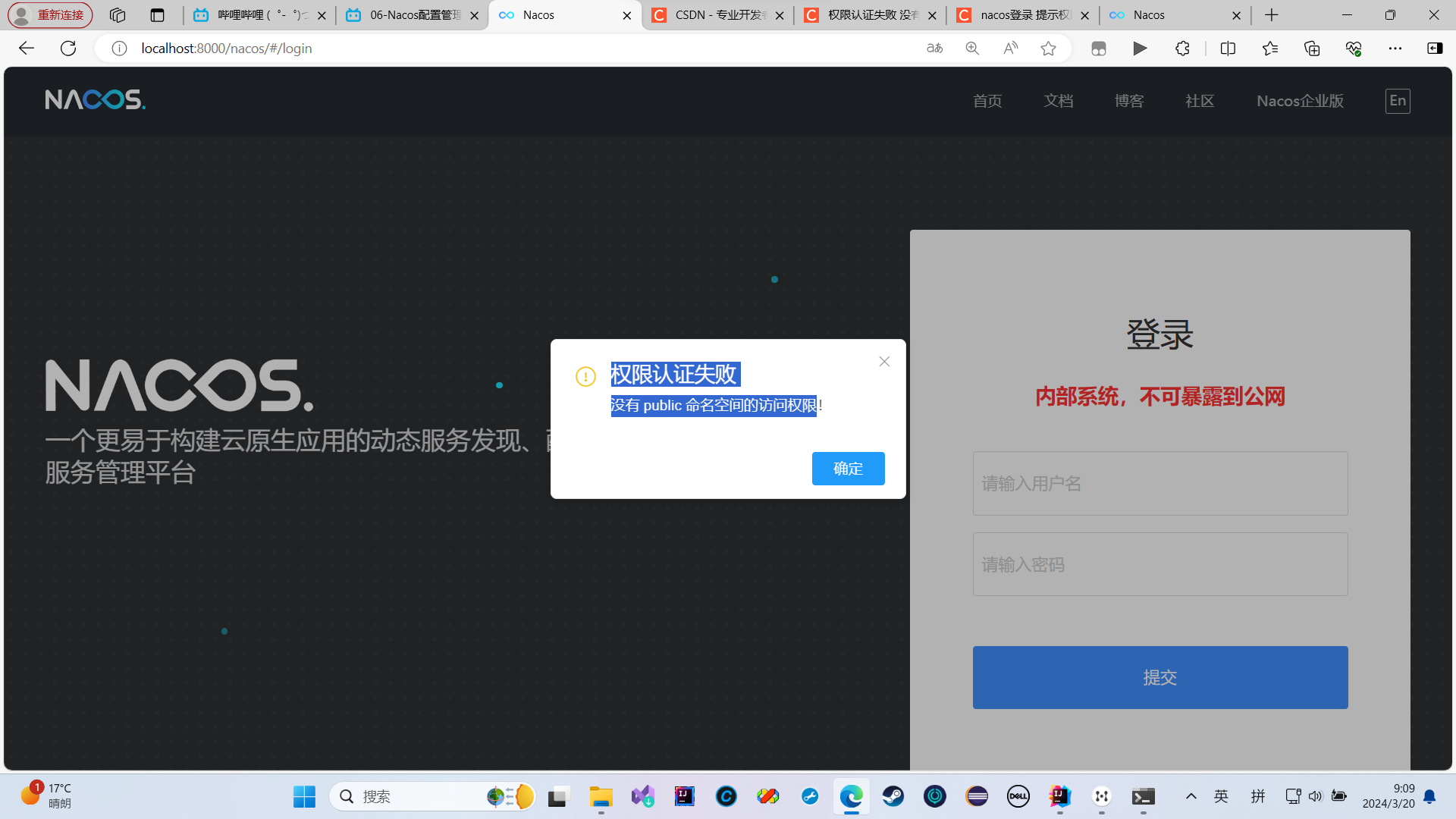Click 确定 in the error dialog

click(x=848, y=469)
